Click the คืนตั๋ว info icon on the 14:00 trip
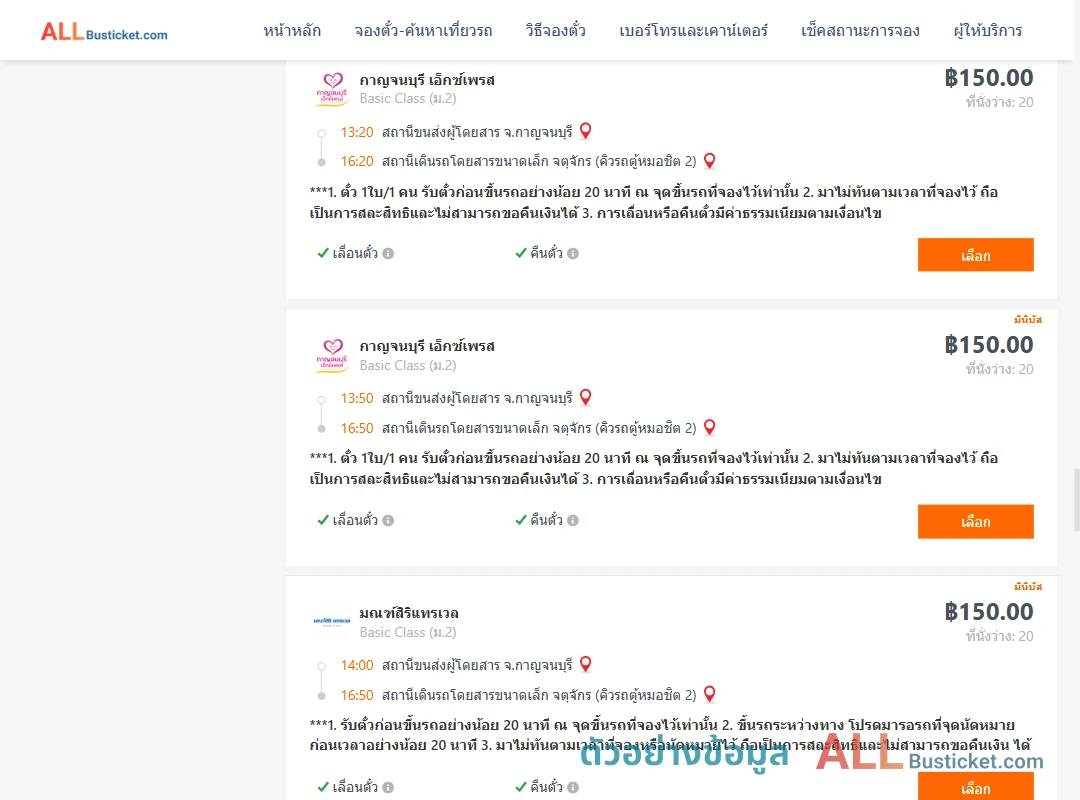 tap(573, 787)
